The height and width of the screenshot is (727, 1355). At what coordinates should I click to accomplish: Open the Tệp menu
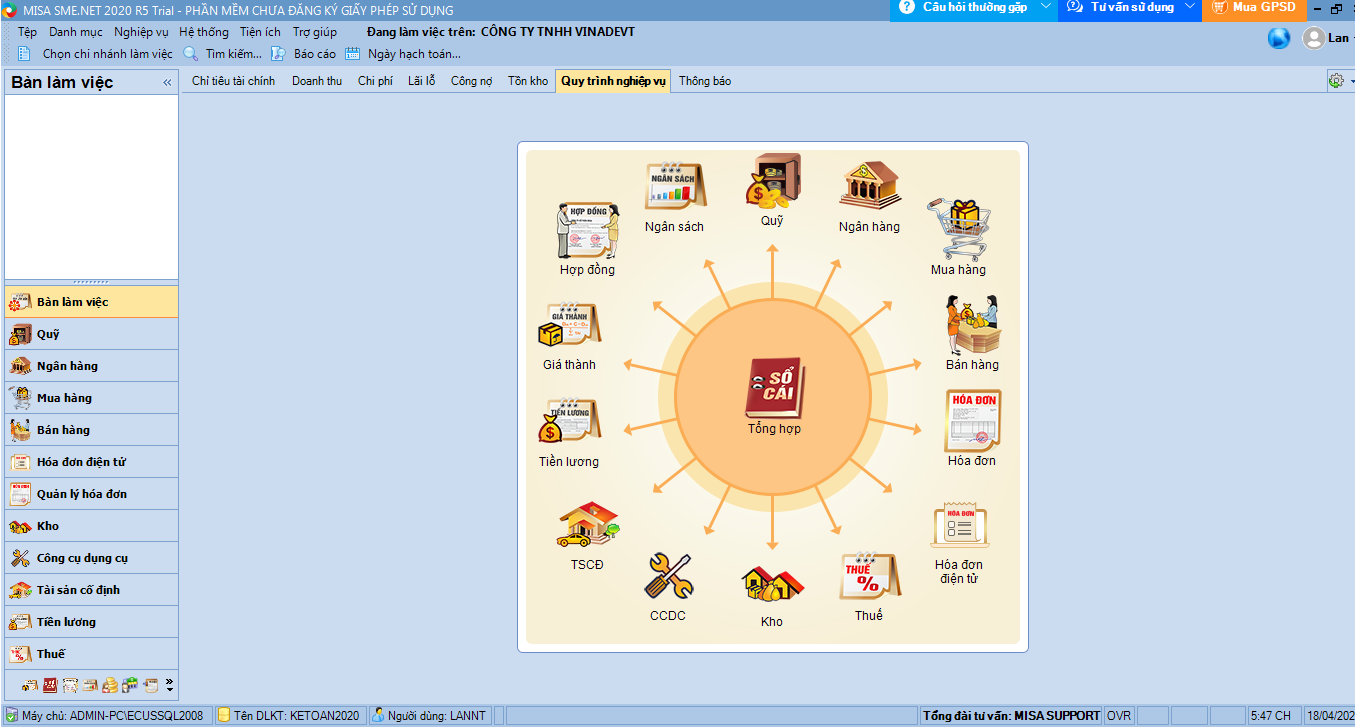point(27,32)
